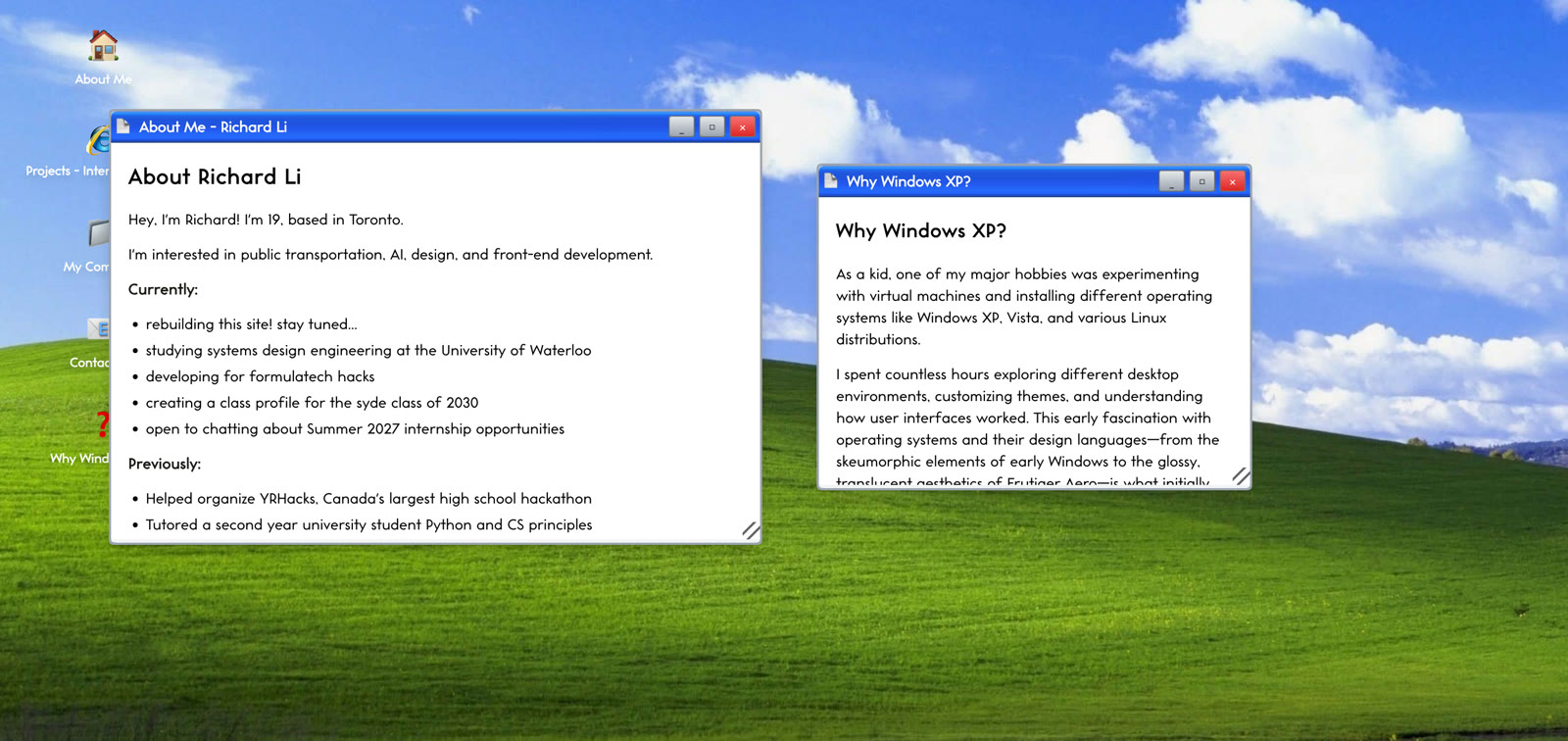The image size is (1568, 741).
Task: Click the 'About Richard Li' heading
Action: pos(215,176)
